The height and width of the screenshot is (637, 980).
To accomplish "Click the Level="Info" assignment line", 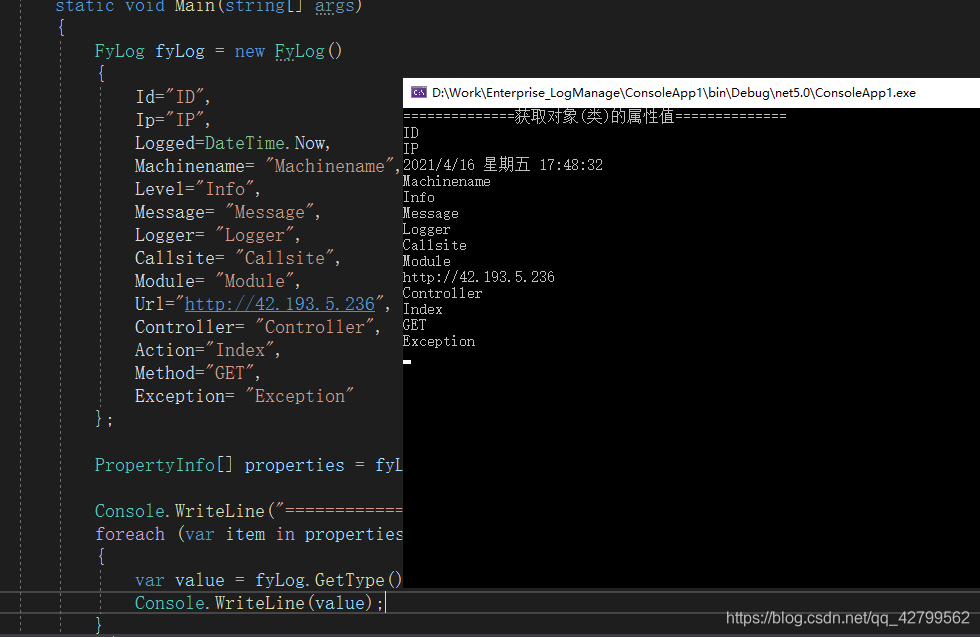I will pos(198,189).
